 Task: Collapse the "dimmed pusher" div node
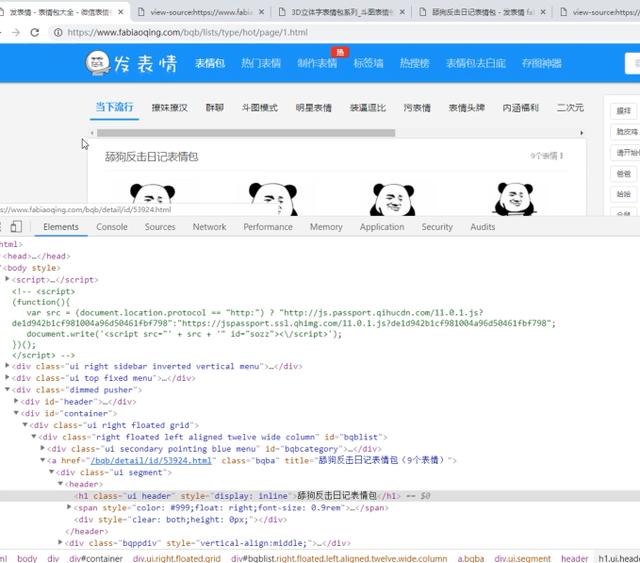pyautogui.click(x=7, y=389)
